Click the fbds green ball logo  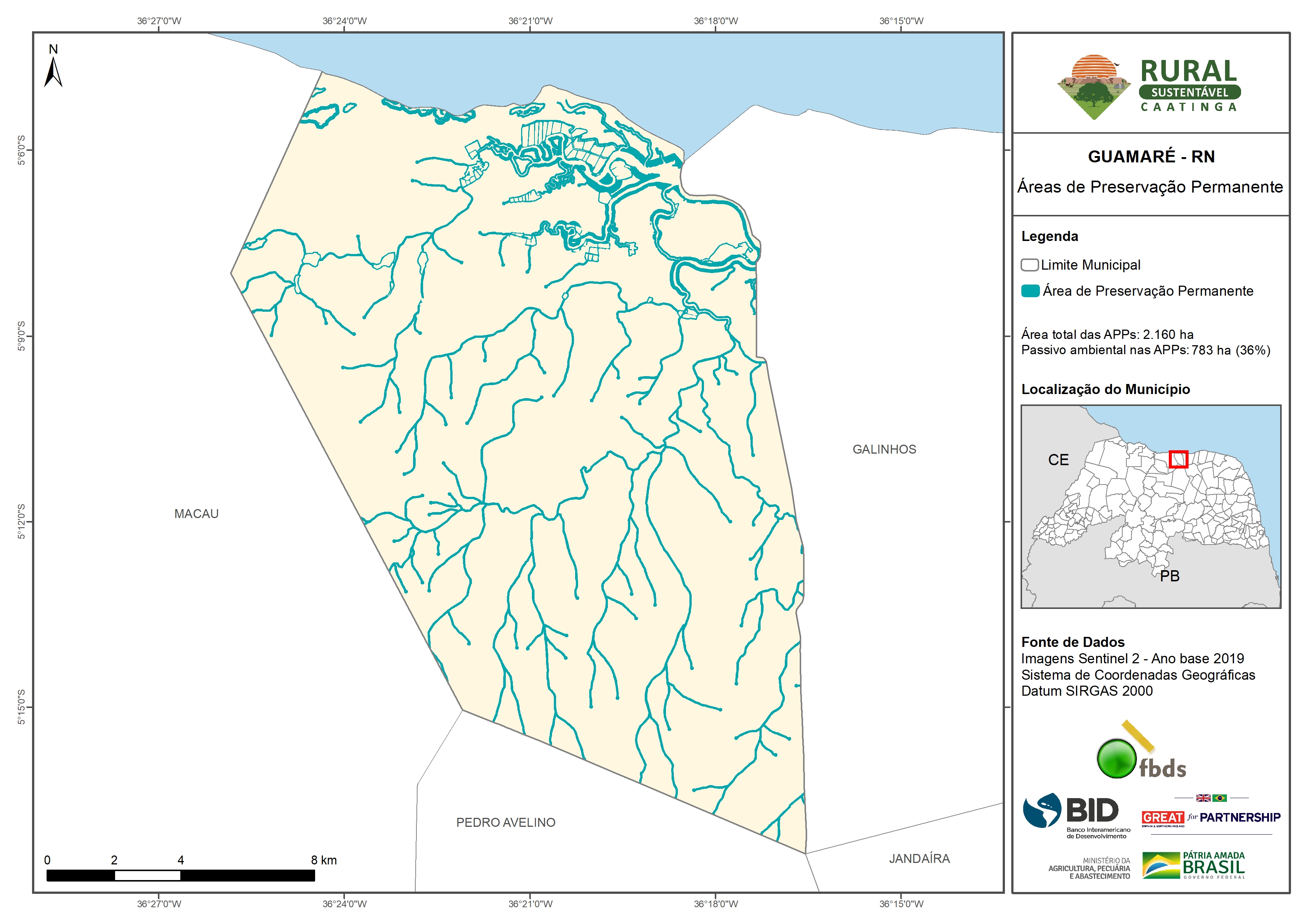[1116, 758]
